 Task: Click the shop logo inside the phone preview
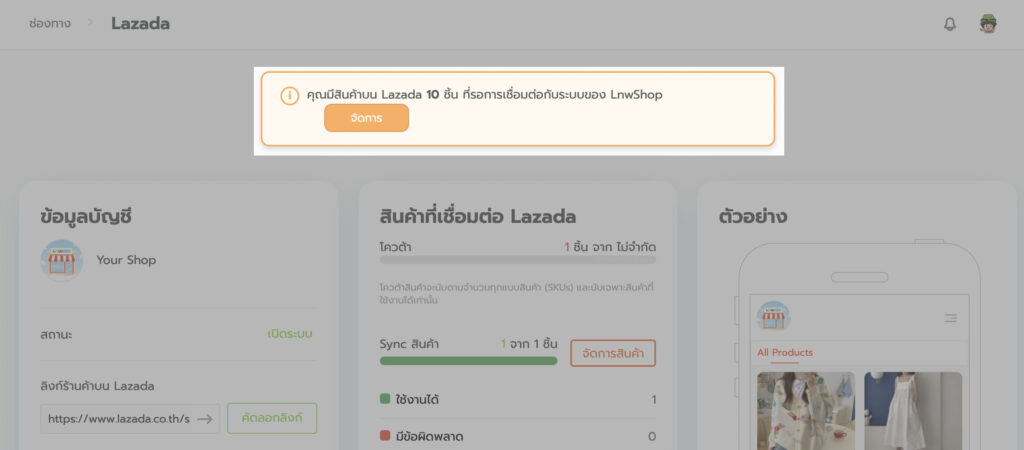[773, 317]
